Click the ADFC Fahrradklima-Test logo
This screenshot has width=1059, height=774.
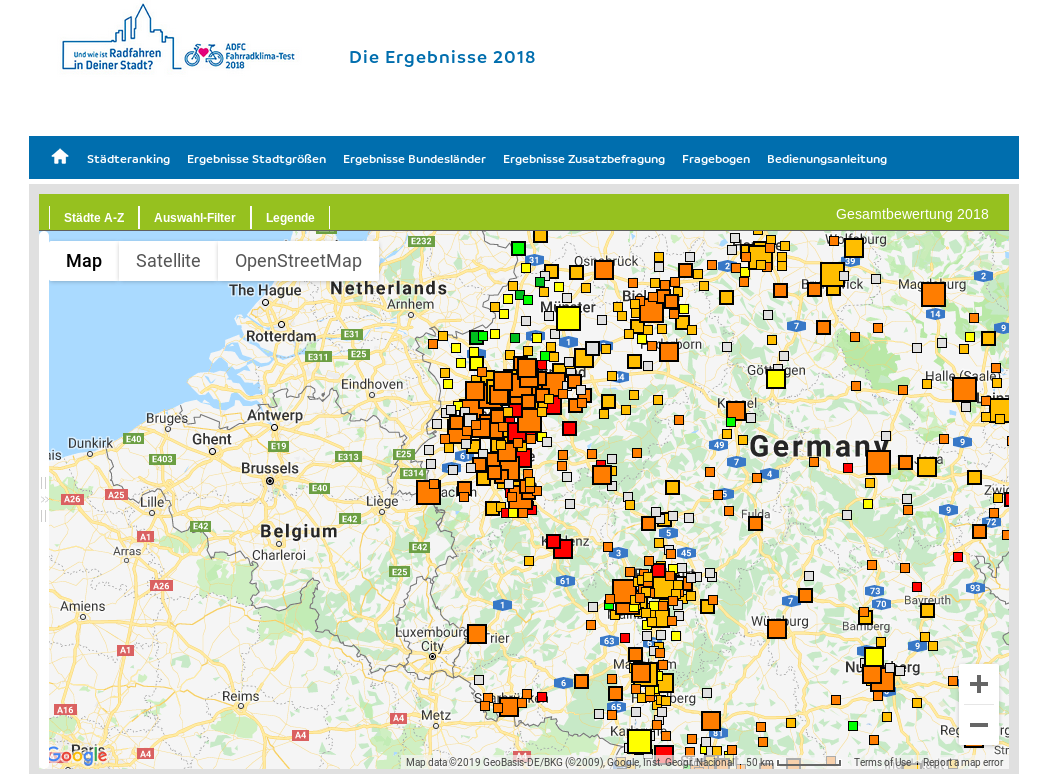(239, 55)
